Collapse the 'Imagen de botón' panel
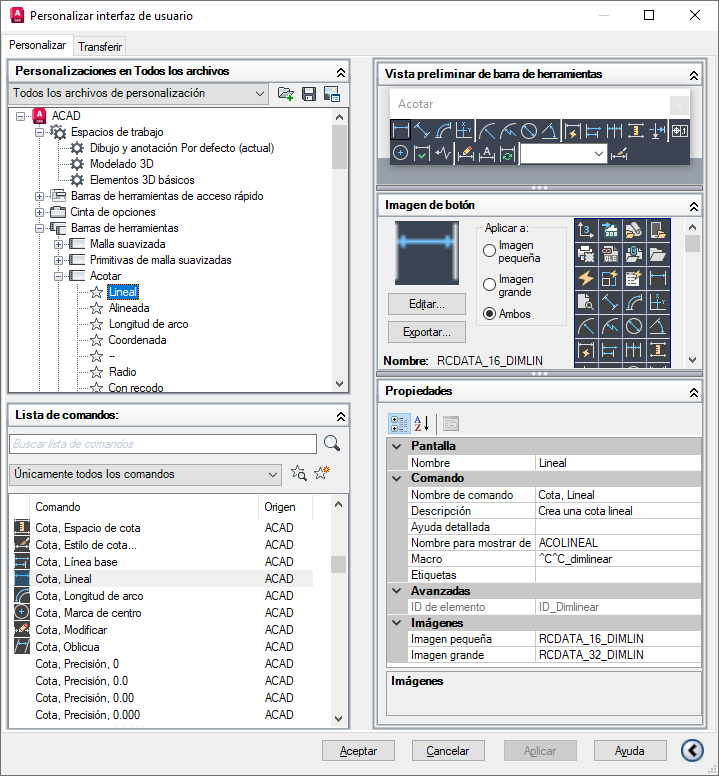Viewport: 719px width, 776px height. click(x=694, y=206)
